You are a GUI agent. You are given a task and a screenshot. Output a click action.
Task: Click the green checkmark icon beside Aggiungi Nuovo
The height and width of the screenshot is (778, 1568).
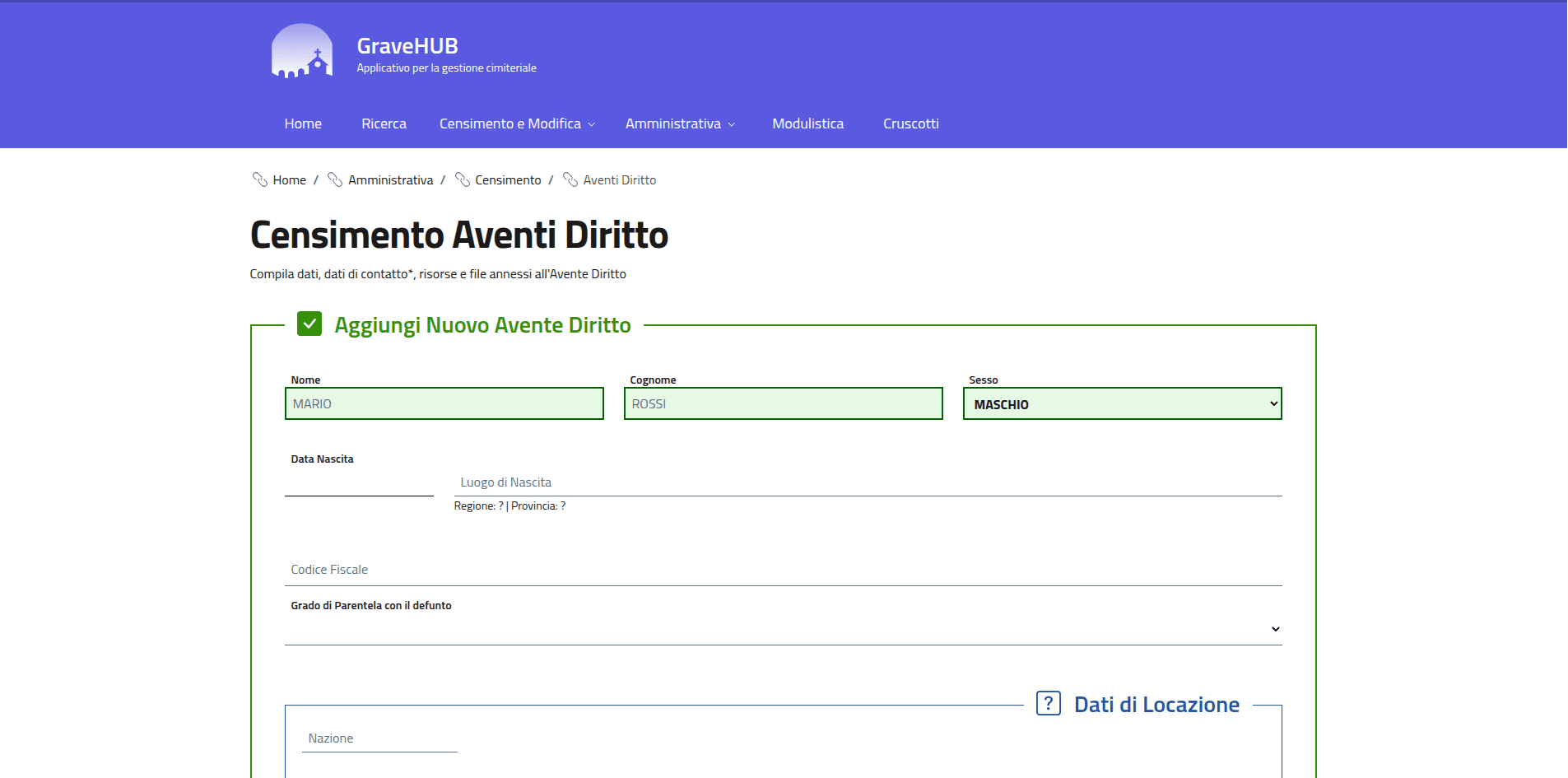309,324
